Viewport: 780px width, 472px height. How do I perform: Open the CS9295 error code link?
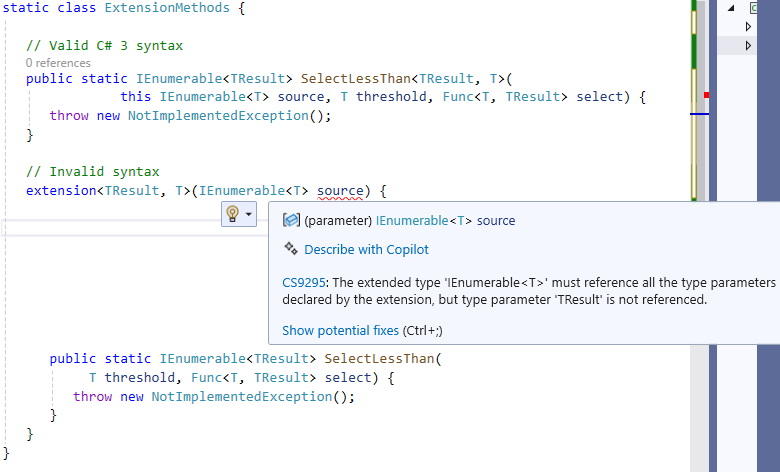(x=303, y=283)
